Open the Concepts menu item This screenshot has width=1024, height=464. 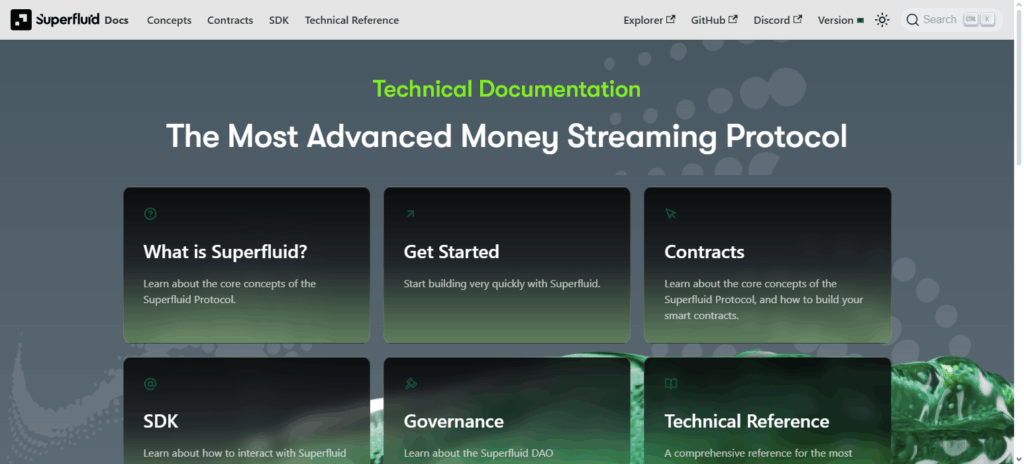coord(169,20)
